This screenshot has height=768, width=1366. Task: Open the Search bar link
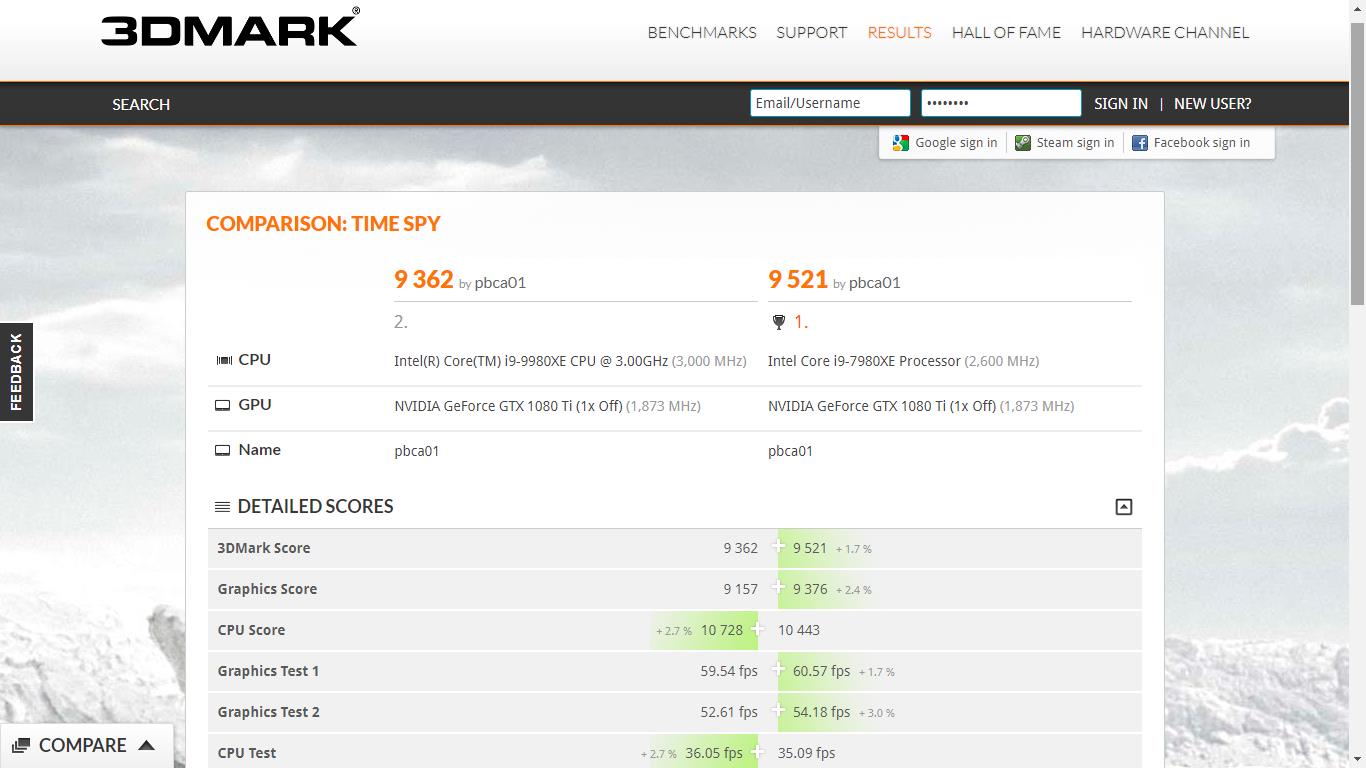coord(141,104)
